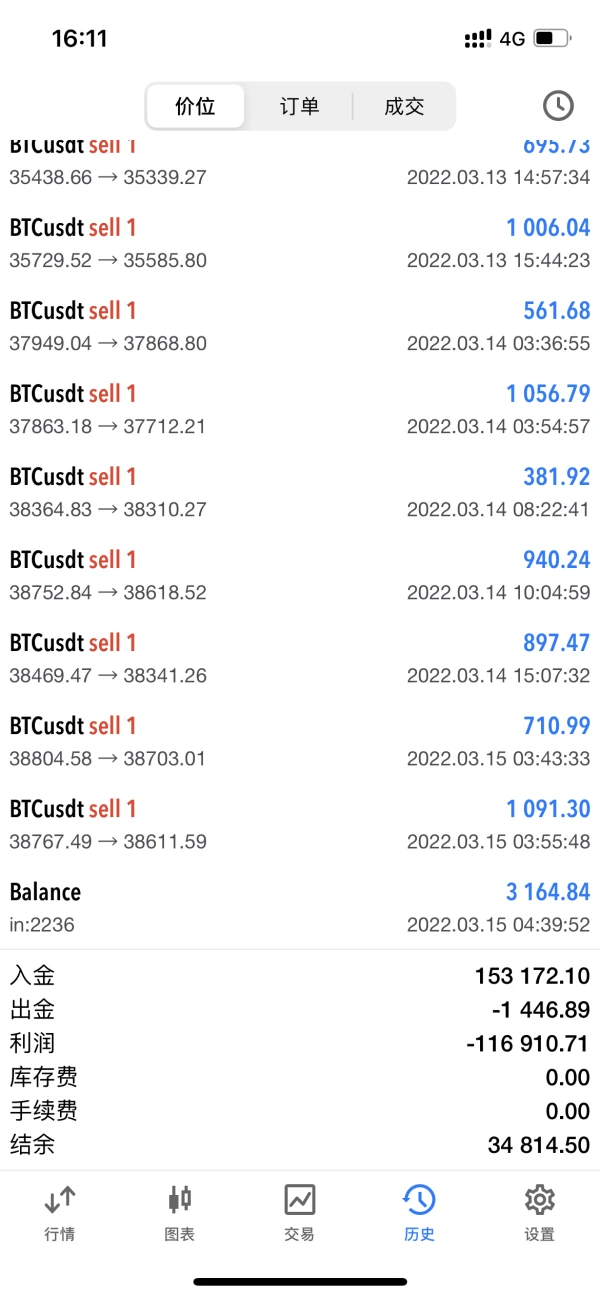The height and width of the screenshot is (1298, 600).
Task: Tap the cellular signal bars icon
Action: (x=478, y=39)
